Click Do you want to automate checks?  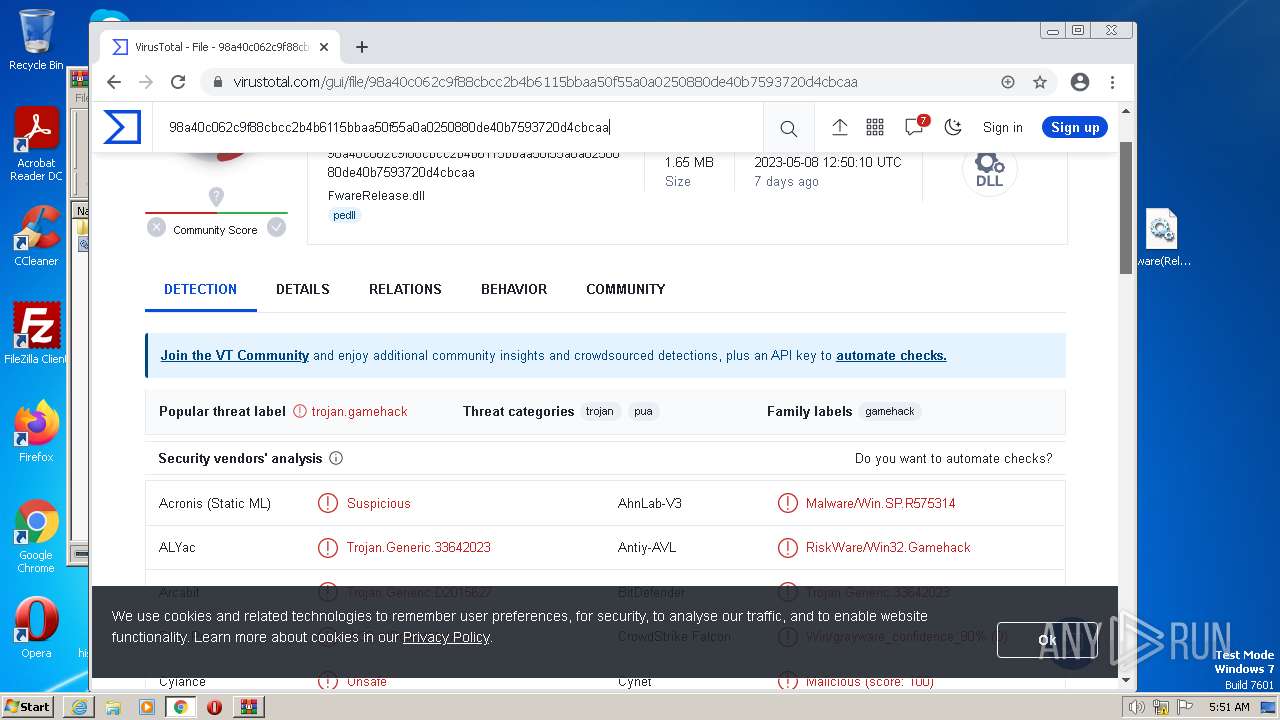coord(953,458)
